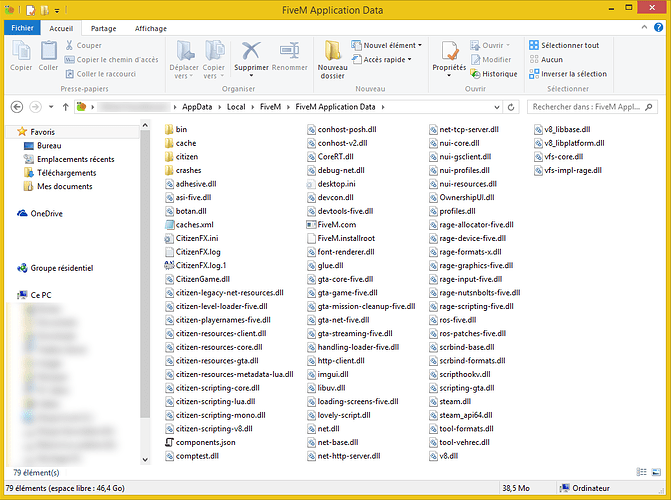Switch to the Partage tab

click(104, 28)
